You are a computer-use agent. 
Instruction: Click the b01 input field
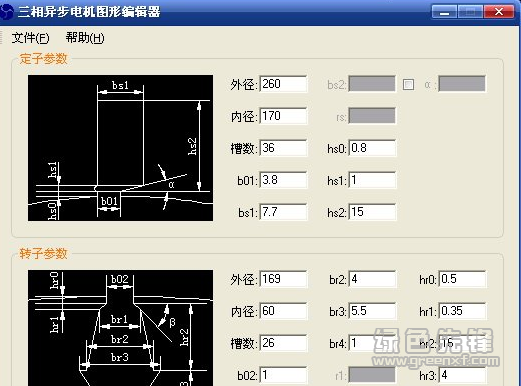coord(283,180)
